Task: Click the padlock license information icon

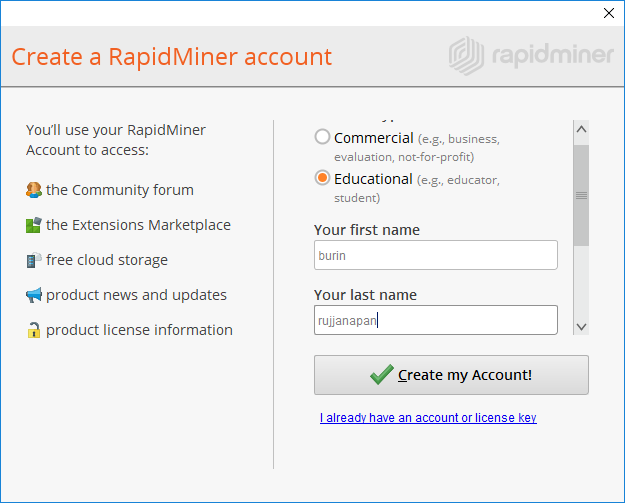Action: click(34, 330)
